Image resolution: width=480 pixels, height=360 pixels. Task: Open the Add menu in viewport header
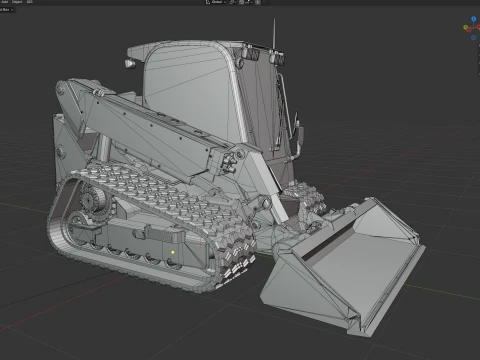click(5, 2)
